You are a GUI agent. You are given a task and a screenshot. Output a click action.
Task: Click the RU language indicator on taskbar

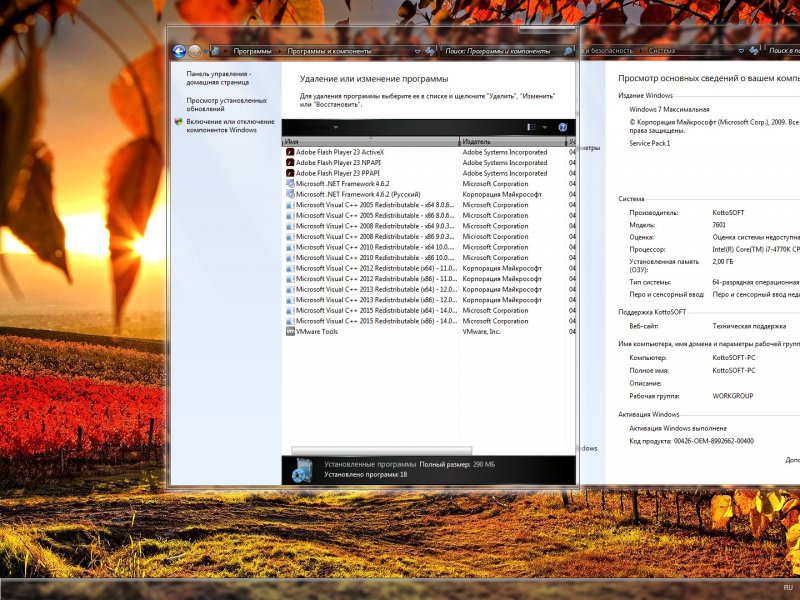tap(788, 588)
